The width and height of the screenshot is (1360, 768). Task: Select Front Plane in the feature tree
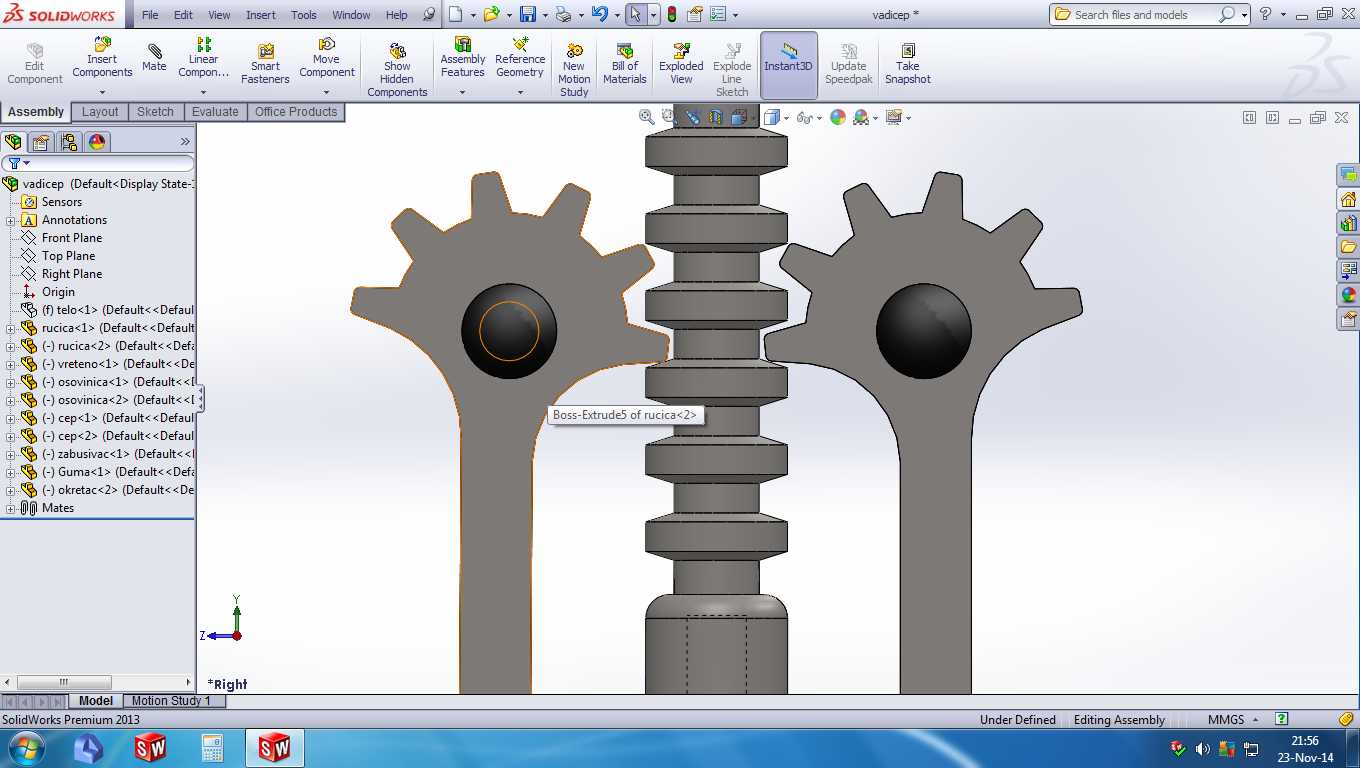[72, 238]
